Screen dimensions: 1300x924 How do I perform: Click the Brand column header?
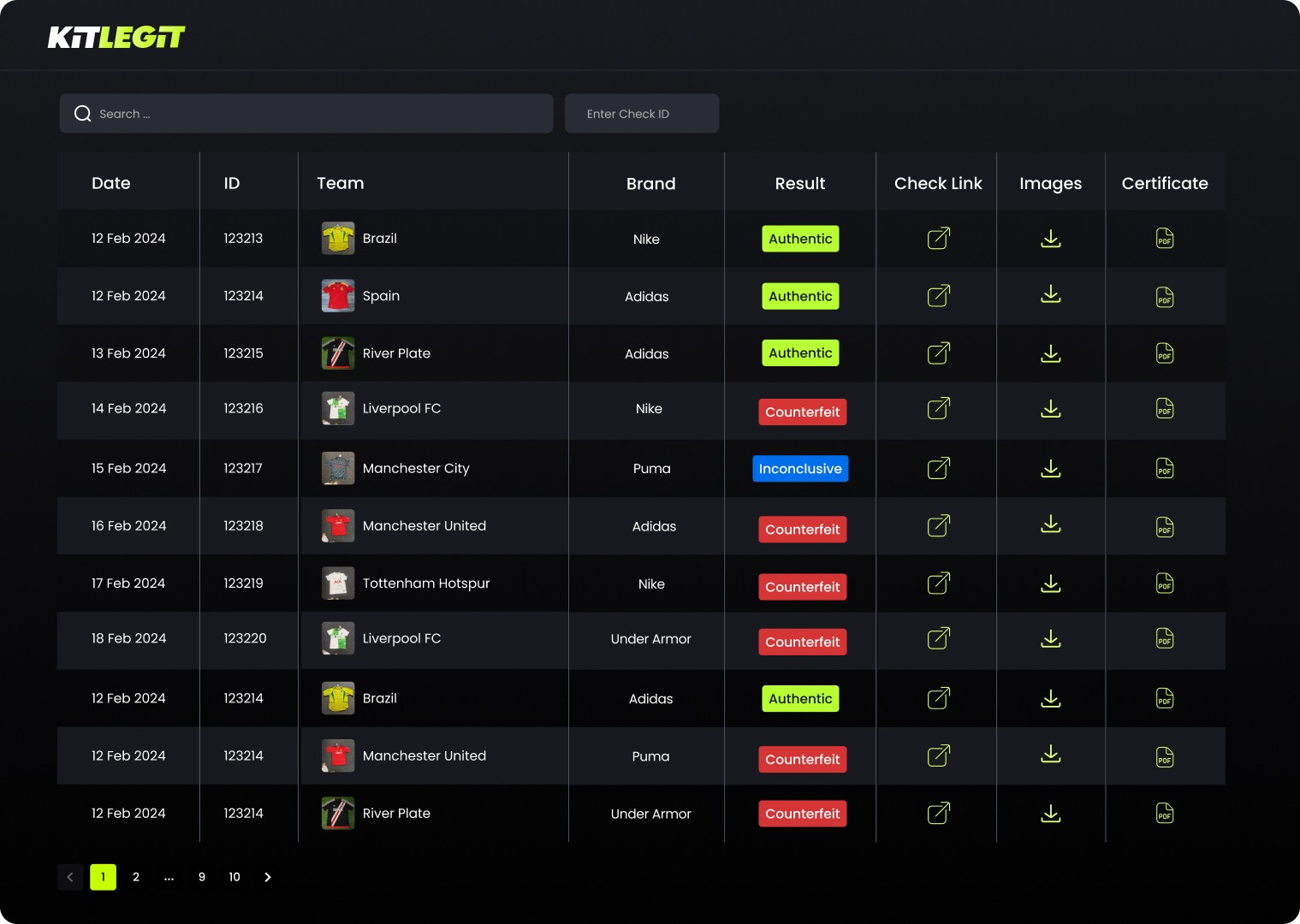[x=651, y=184]
